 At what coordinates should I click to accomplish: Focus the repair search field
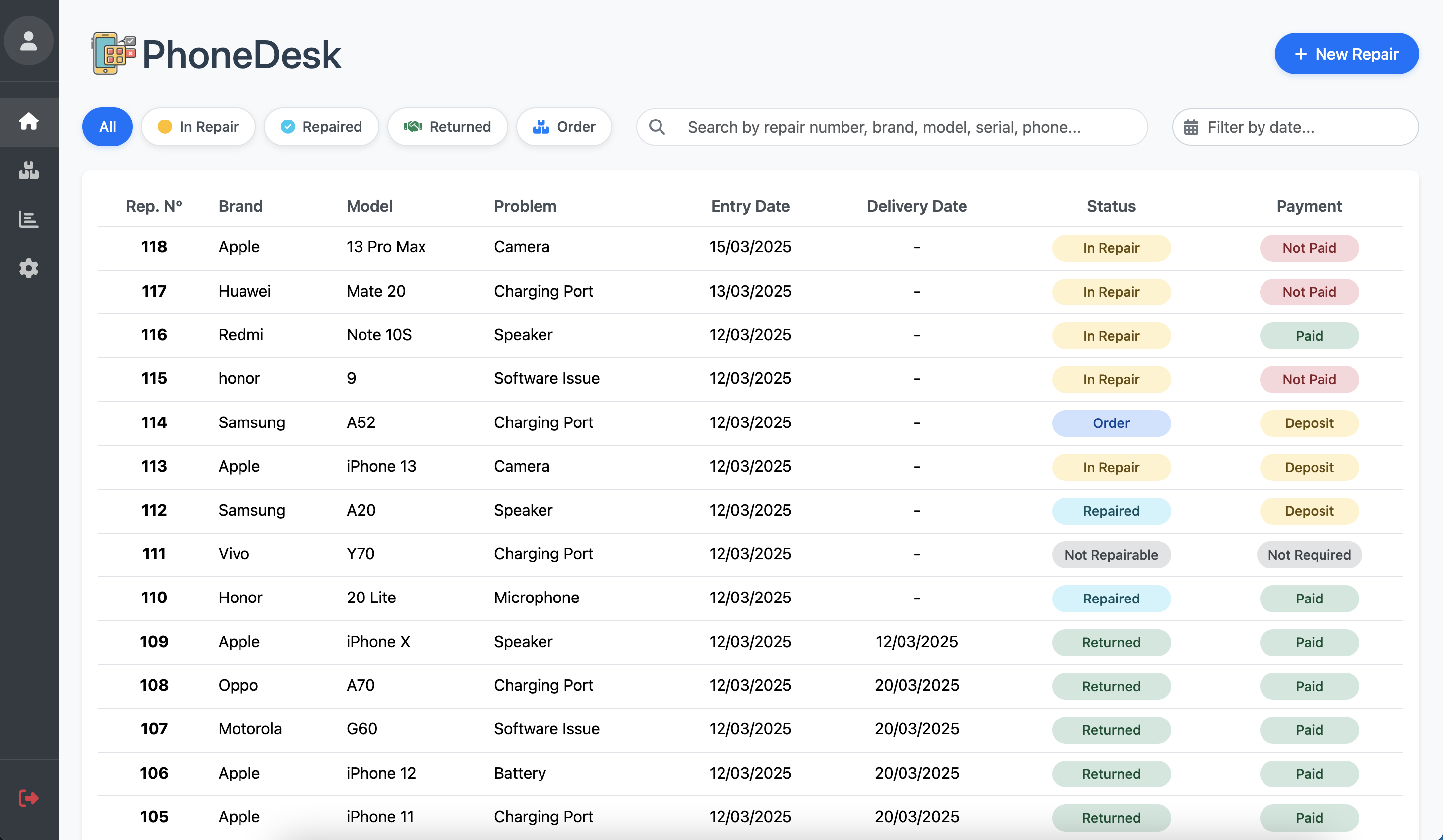point(892,126)
